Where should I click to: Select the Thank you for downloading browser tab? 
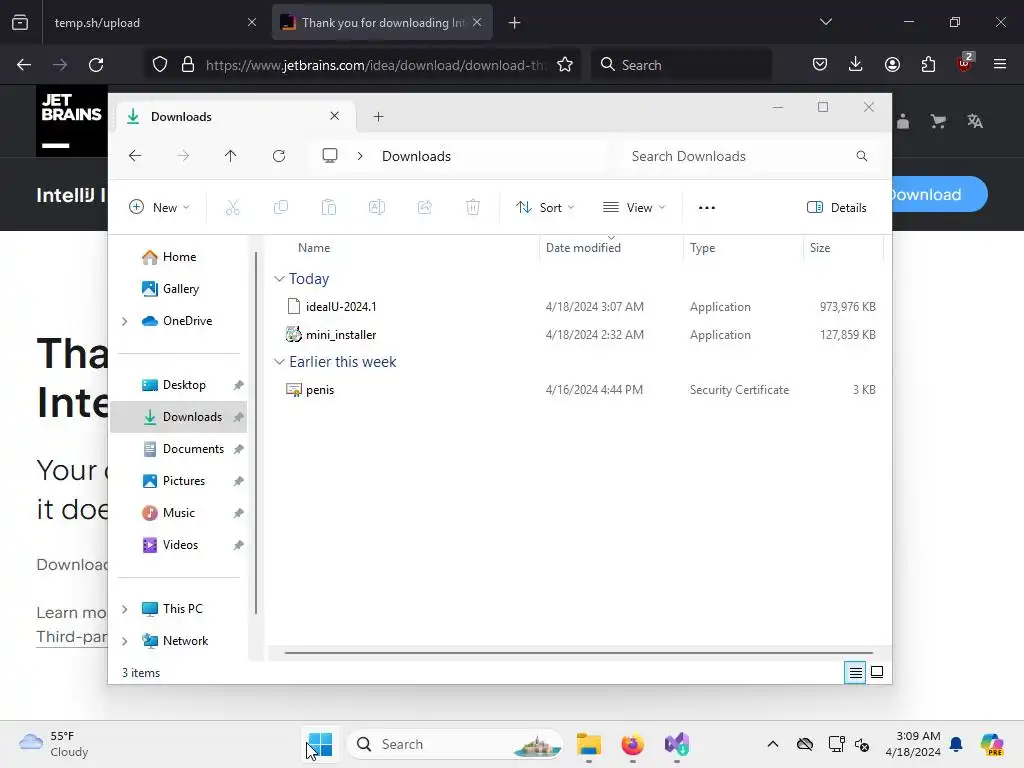(x=382, y=23)
